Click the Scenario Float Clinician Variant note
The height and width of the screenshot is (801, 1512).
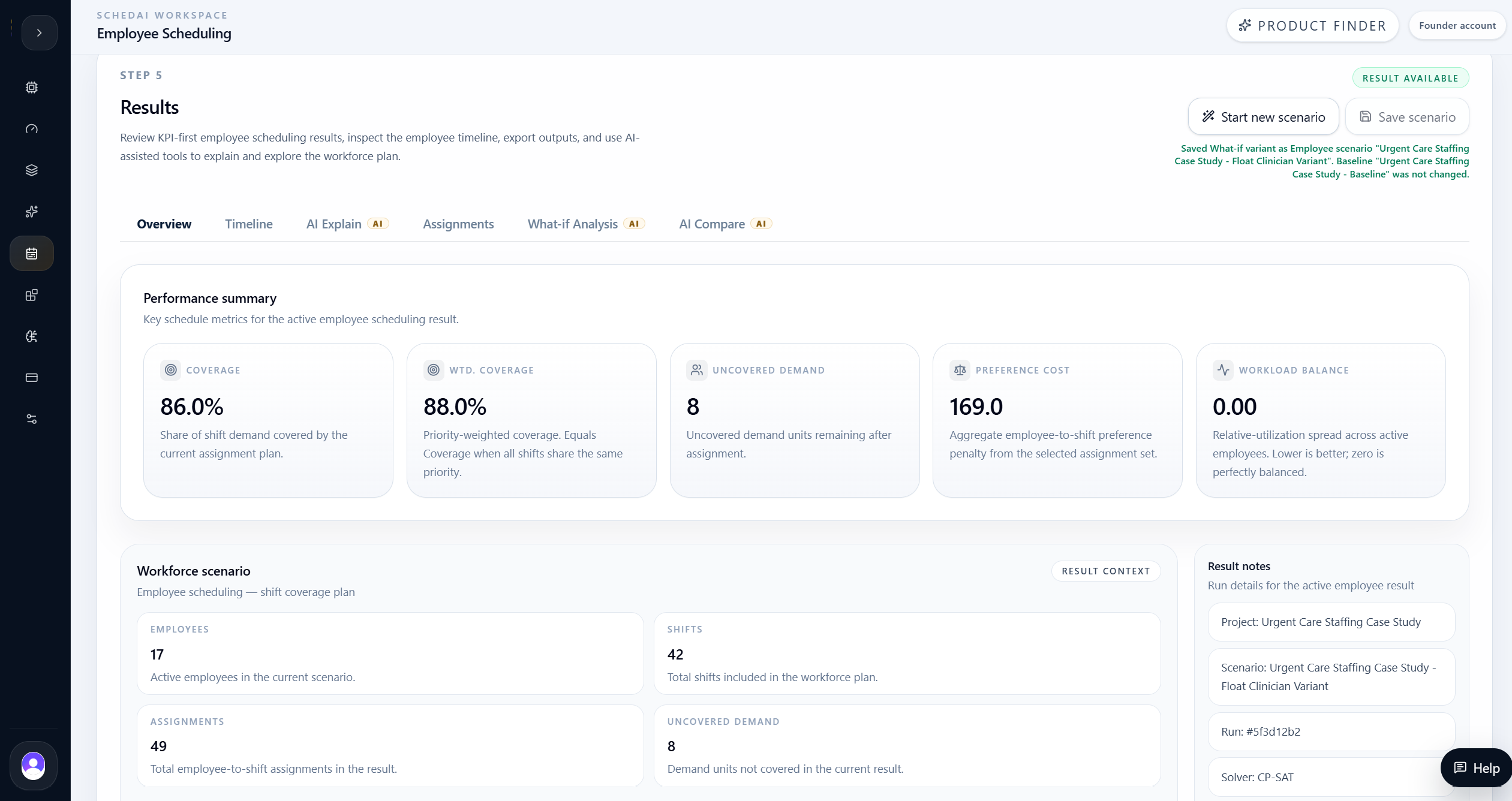(1331, 677)
